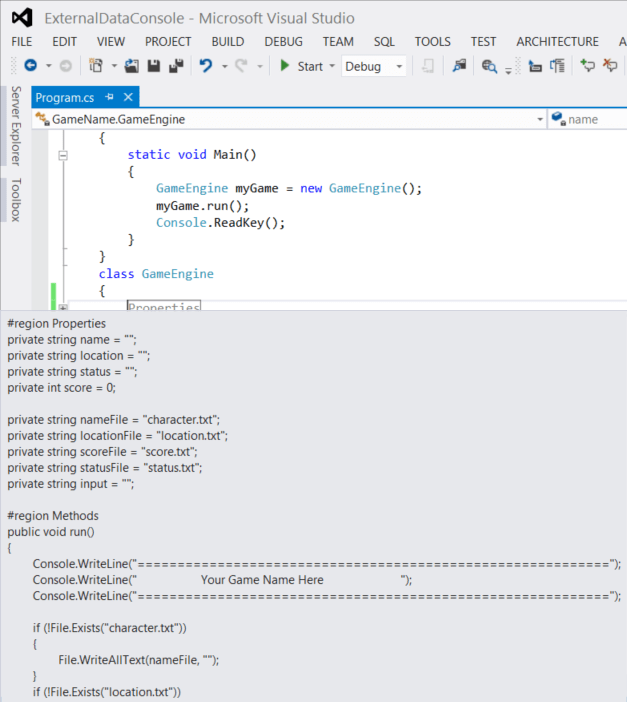Click the 'myGame.run();' code line
The image size is (627, 702).
coord(202,205)
